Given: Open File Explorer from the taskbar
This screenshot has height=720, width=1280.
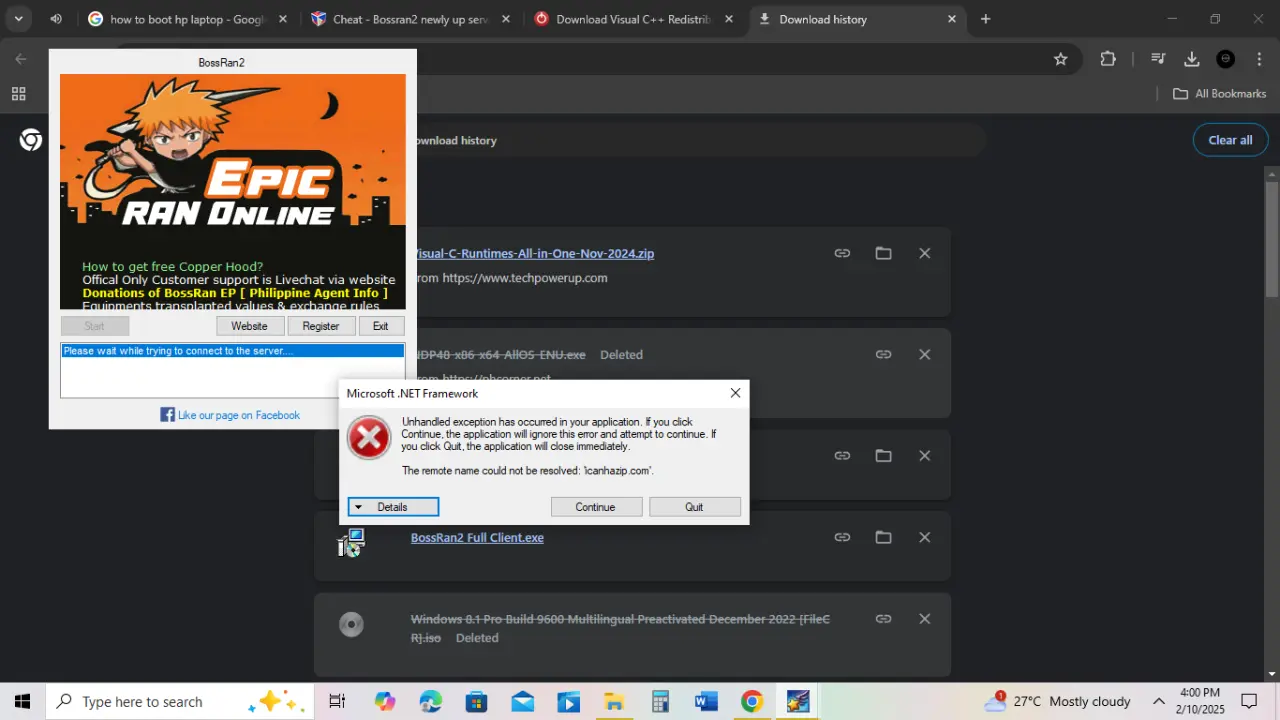Looking at the screenshot, I should (x=614, y=701).
